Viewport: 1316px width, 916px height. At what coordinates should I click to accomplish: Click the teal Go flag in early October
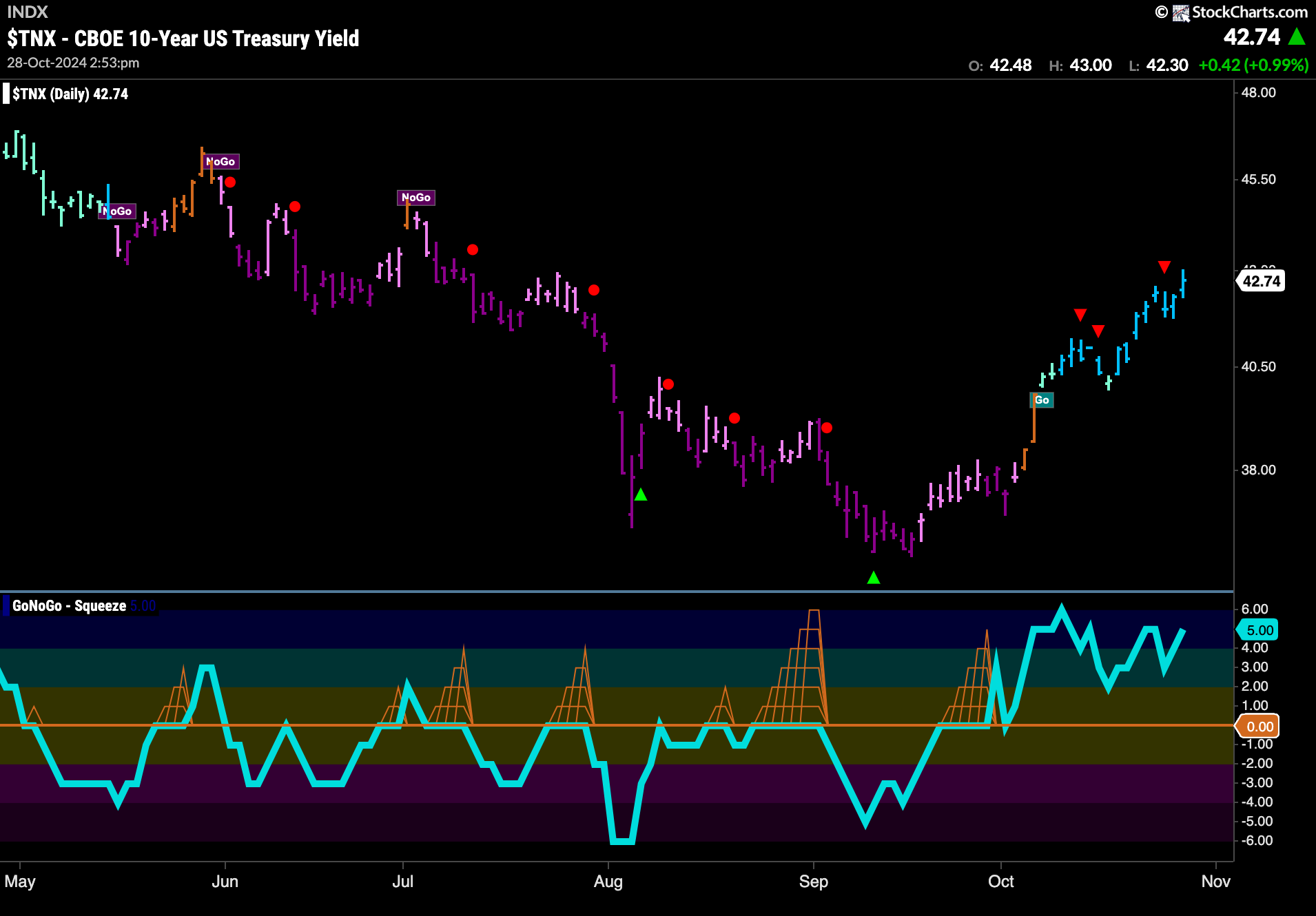pyautogui.click(x=1042, y=400)
